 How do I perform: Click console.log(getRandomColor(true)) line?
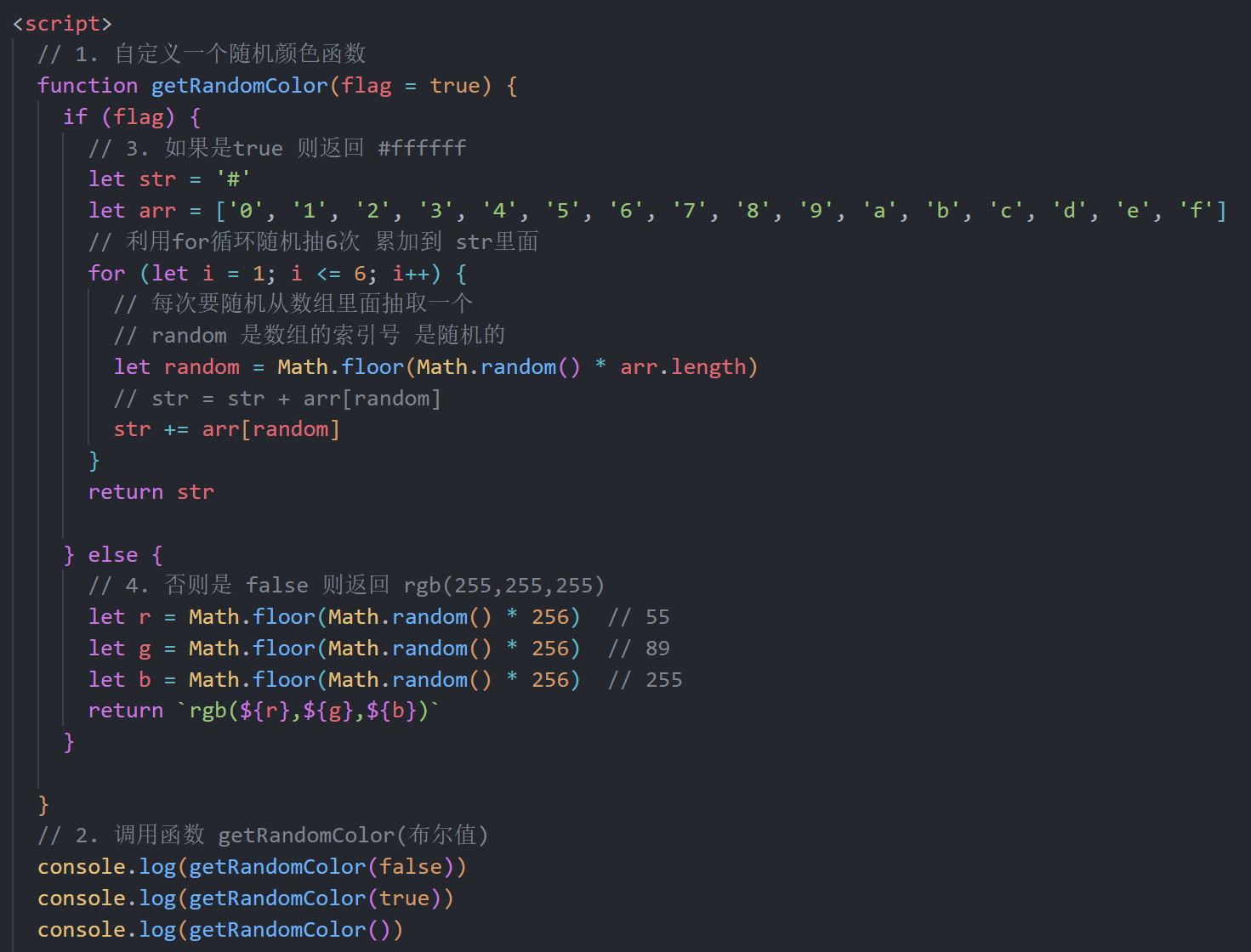click(246, 898)
